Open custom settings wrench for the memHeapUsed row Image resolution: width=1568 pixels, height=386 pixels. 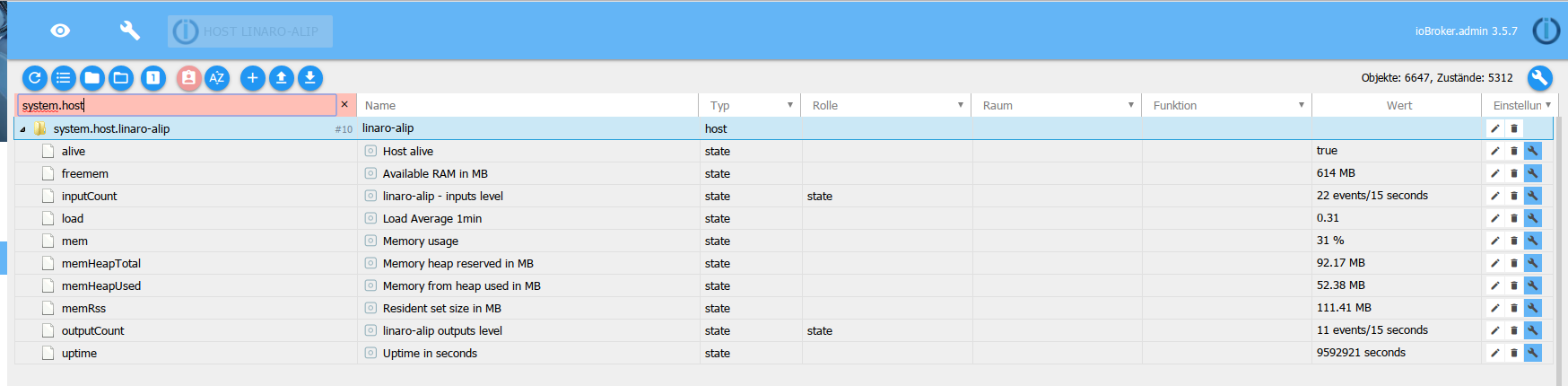click(x=1533, y=285)
